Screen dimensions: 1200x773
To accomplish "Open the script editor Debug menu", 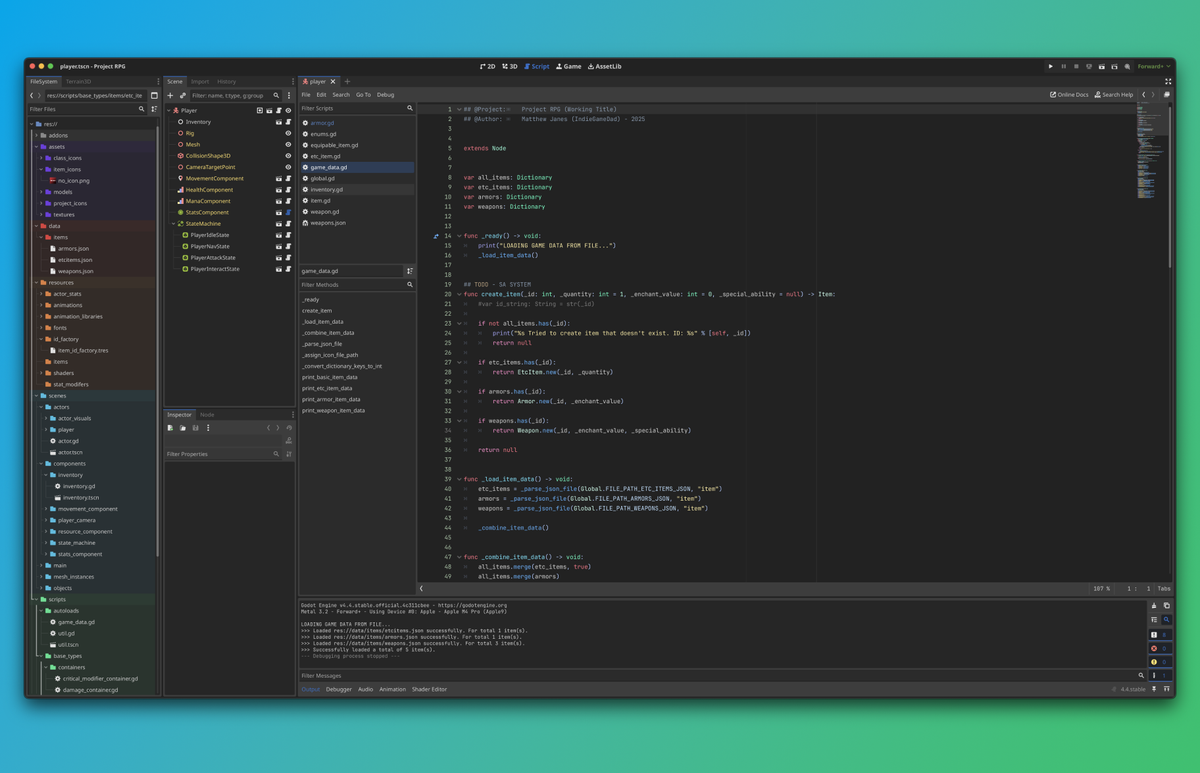I will tap(385, 95).
